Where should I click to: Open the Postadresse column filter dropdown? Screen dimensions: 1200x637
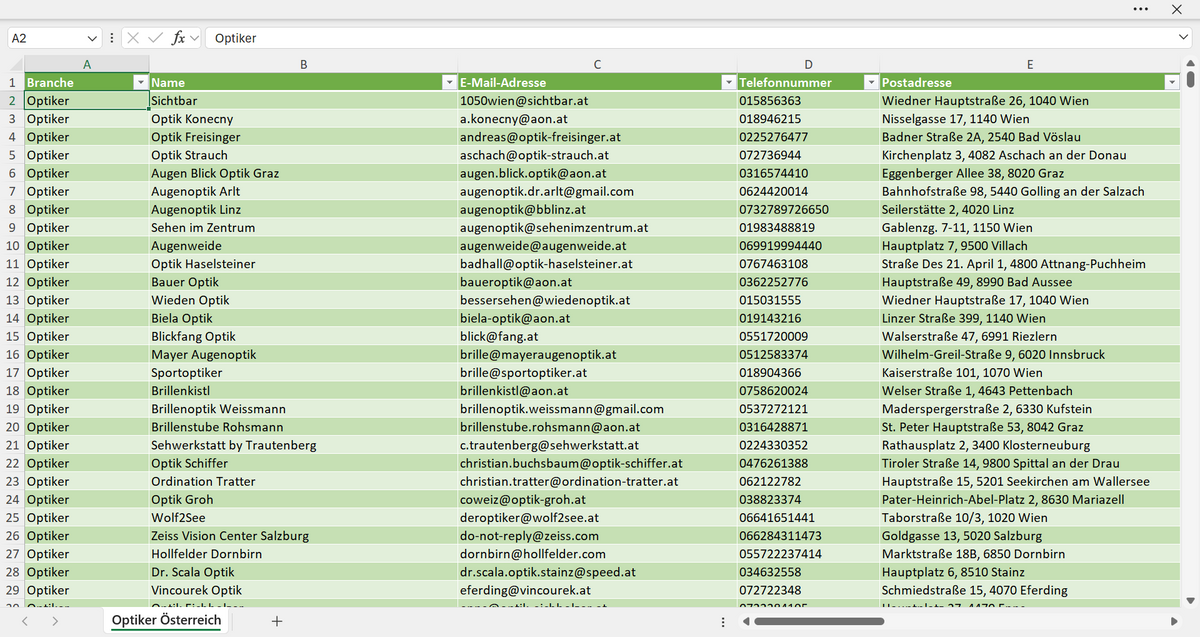click(1172, 82)
